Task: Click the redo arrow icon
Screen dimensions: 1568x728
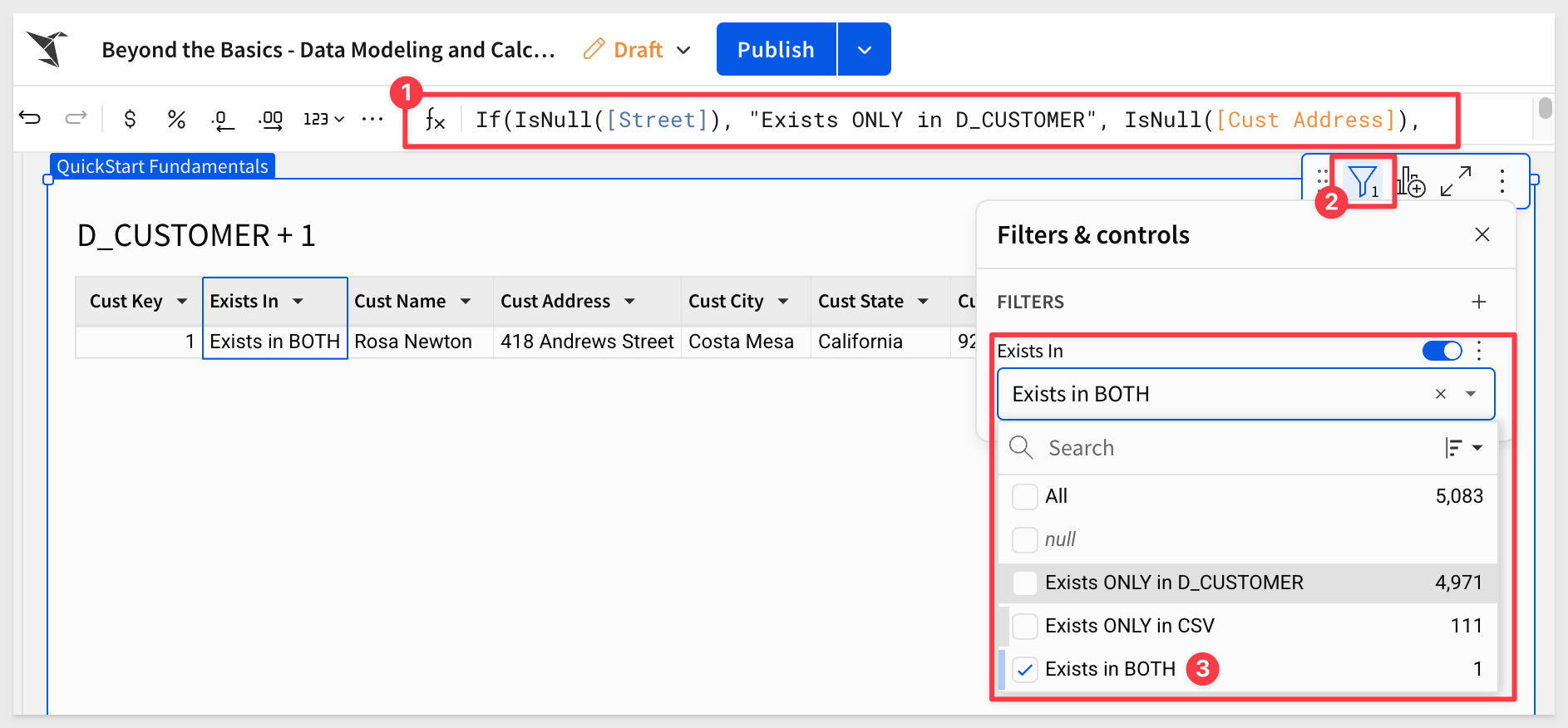Action: [76, 119]
